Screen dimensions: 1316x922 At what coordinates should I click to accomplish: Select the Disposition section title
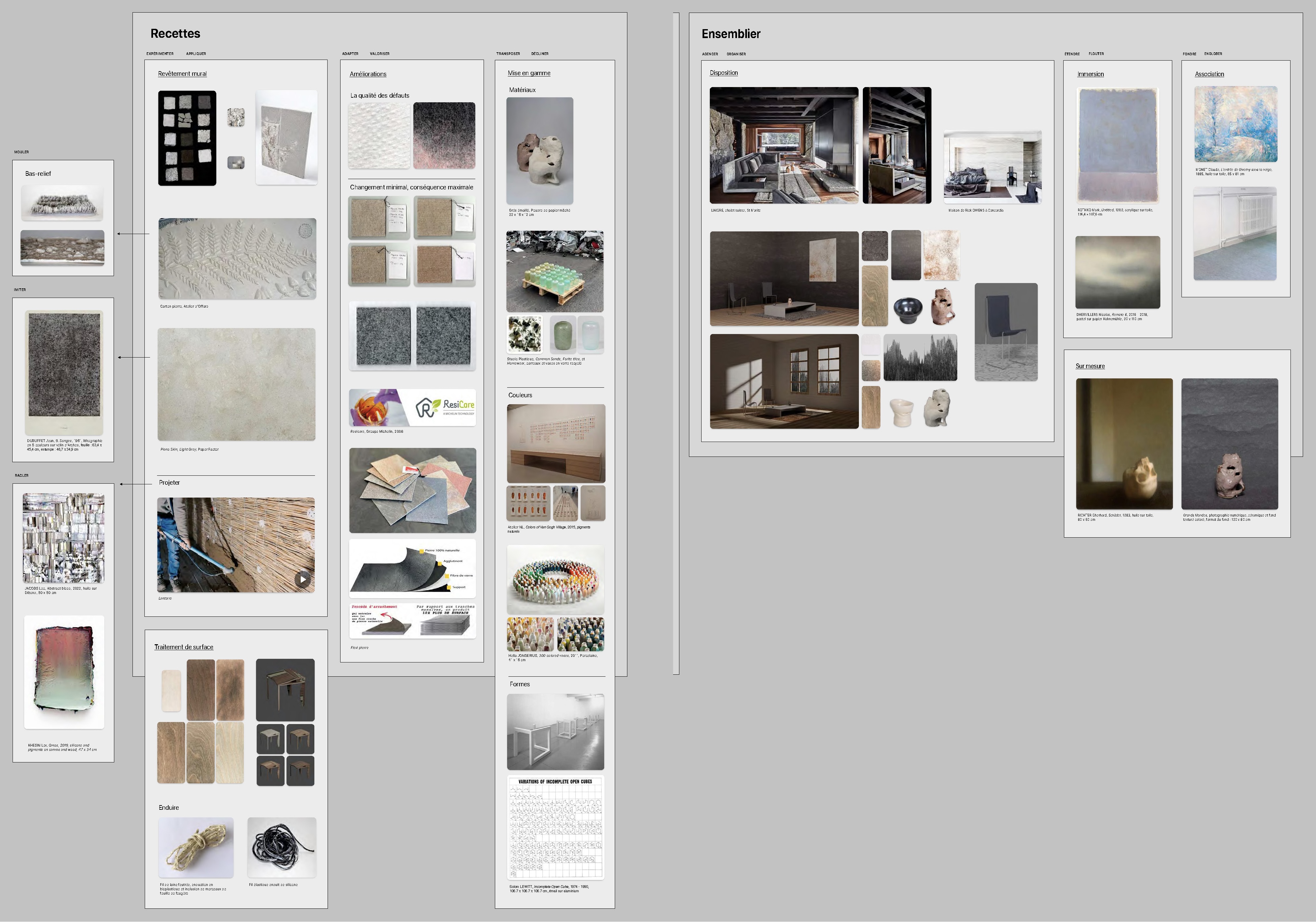[723, 73]
